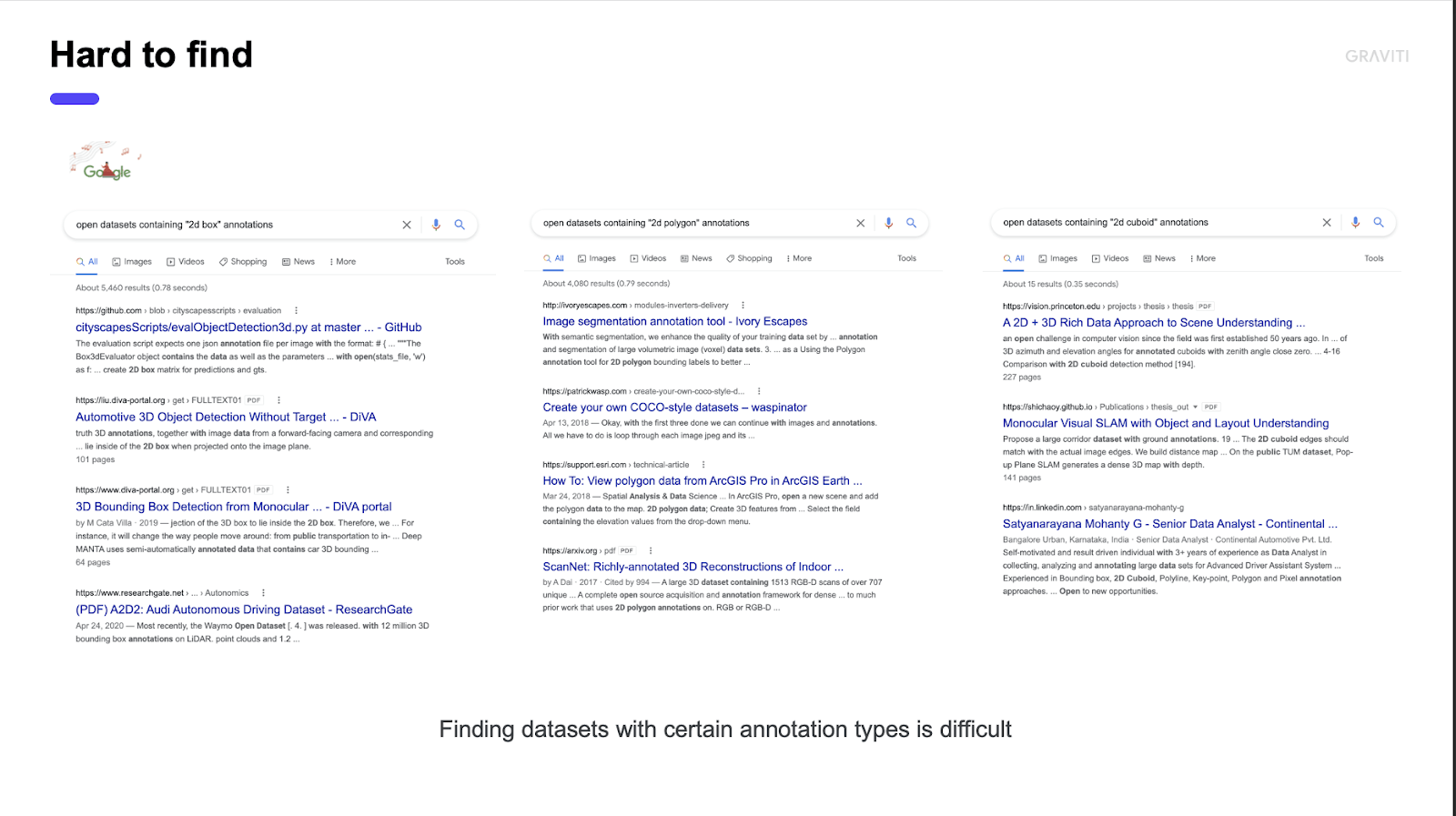
Task: Clear the "2d cuboid" search text
Action: click(x=1327, y=222)
